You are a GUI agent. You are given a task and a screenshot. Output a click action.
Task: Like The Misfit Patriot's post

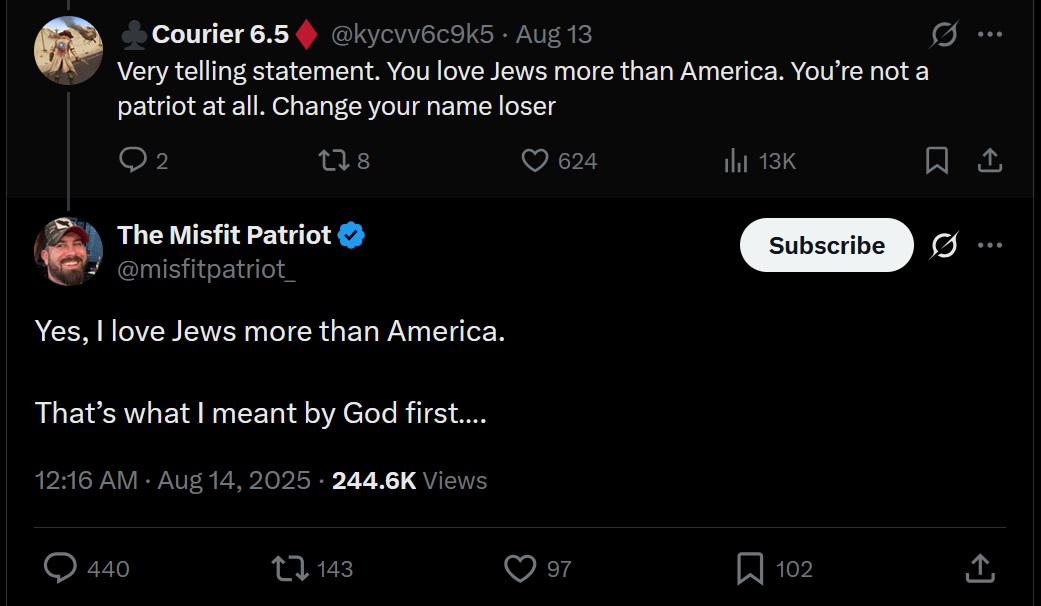pyautogui.click(x=520, y=569)
